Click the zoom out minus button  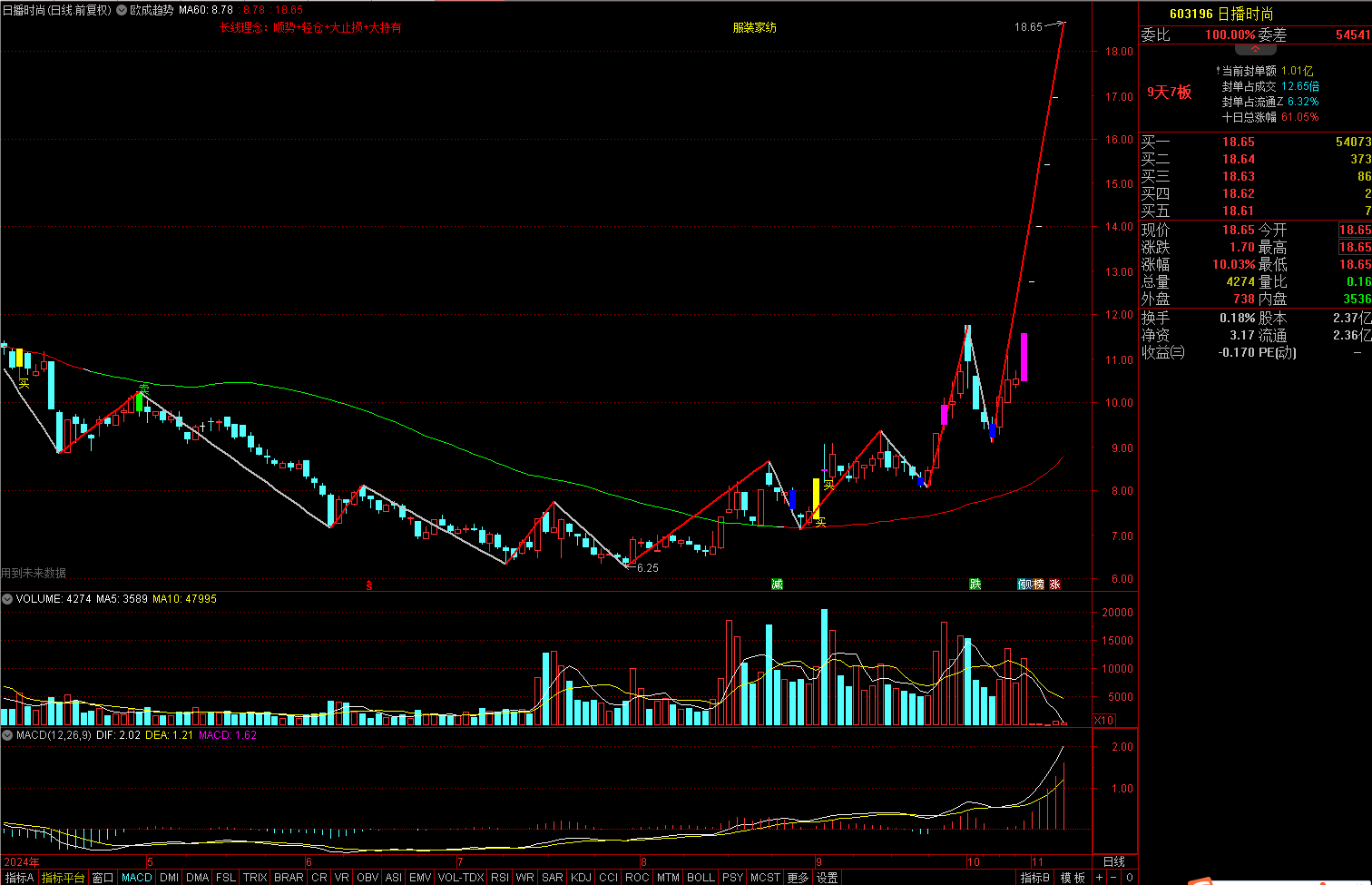1113,878
